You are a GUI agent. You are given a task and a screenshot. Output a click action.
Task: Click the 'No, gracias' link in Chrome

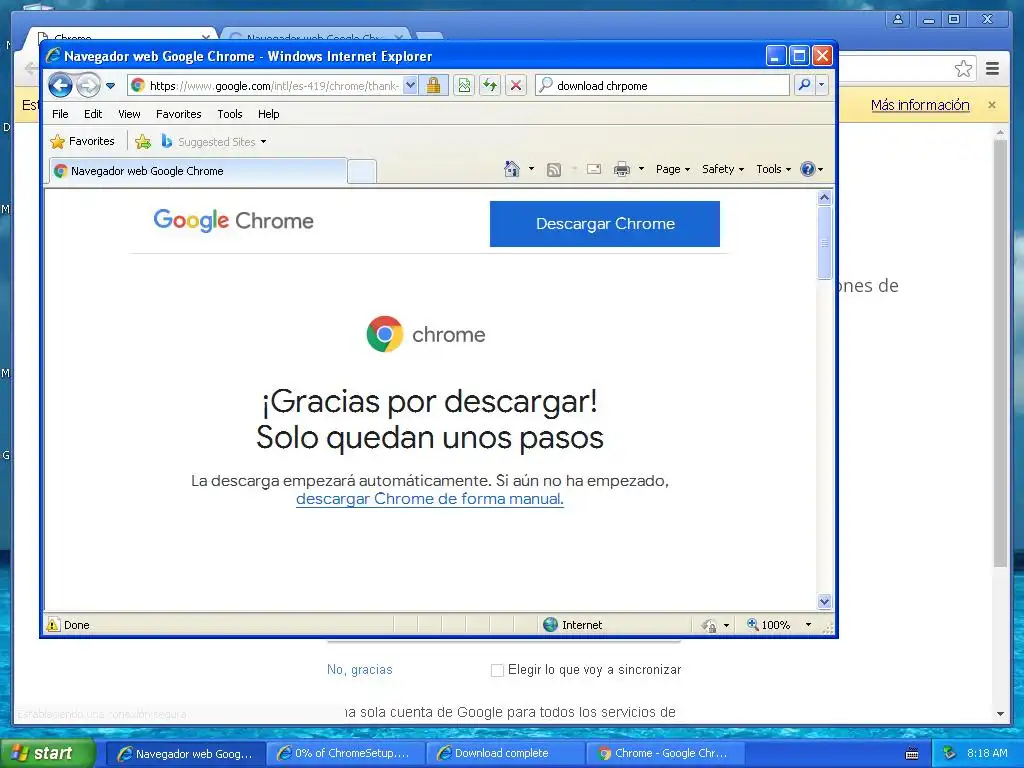[x=360, y=669]
